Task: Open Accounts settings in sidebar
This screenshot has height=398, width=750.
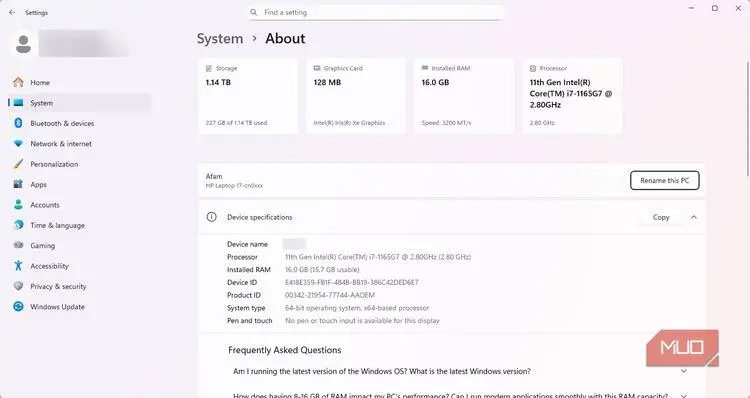Action: point(79,205)
